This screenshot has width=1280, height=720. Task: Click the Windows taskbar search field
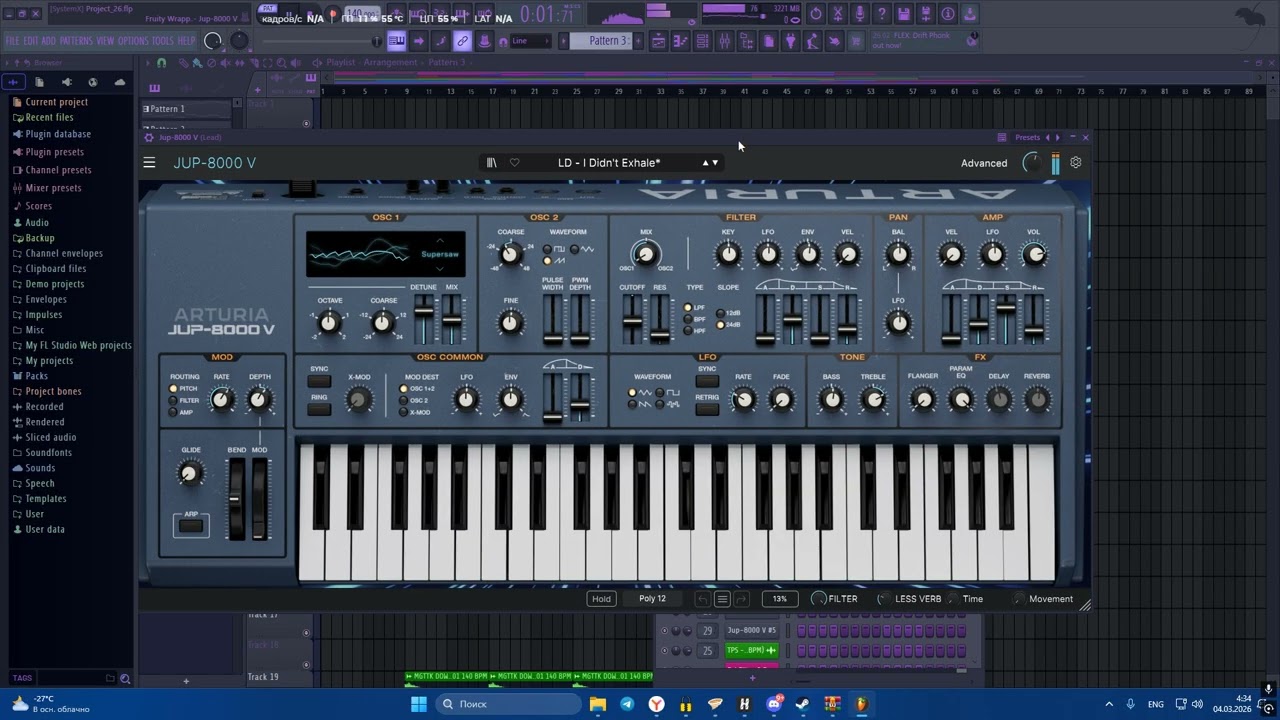(x=510, y=704)
